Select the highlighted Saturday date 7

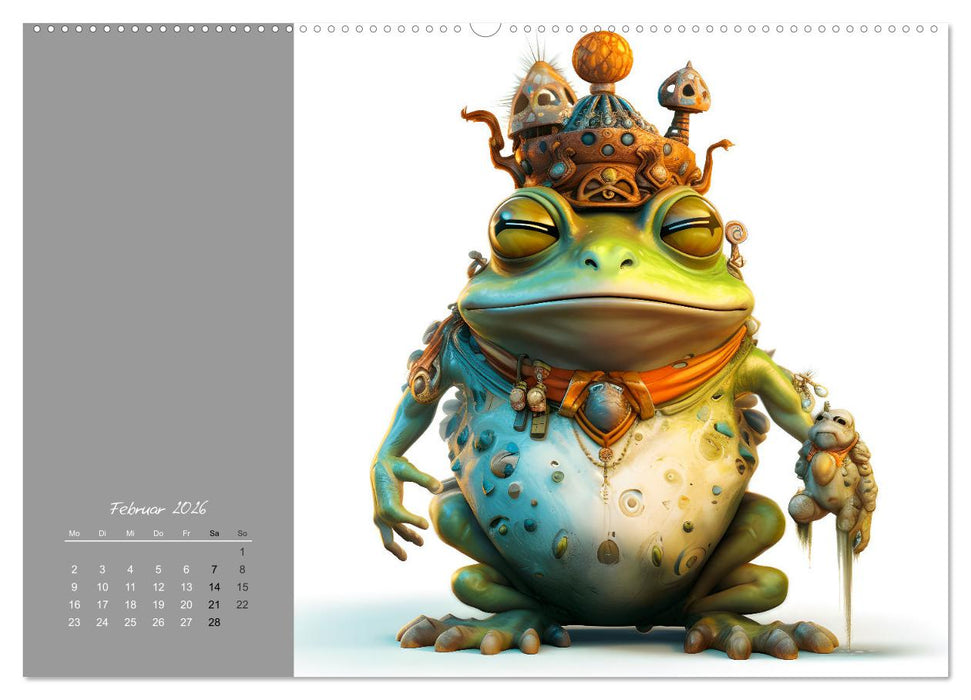212,567
